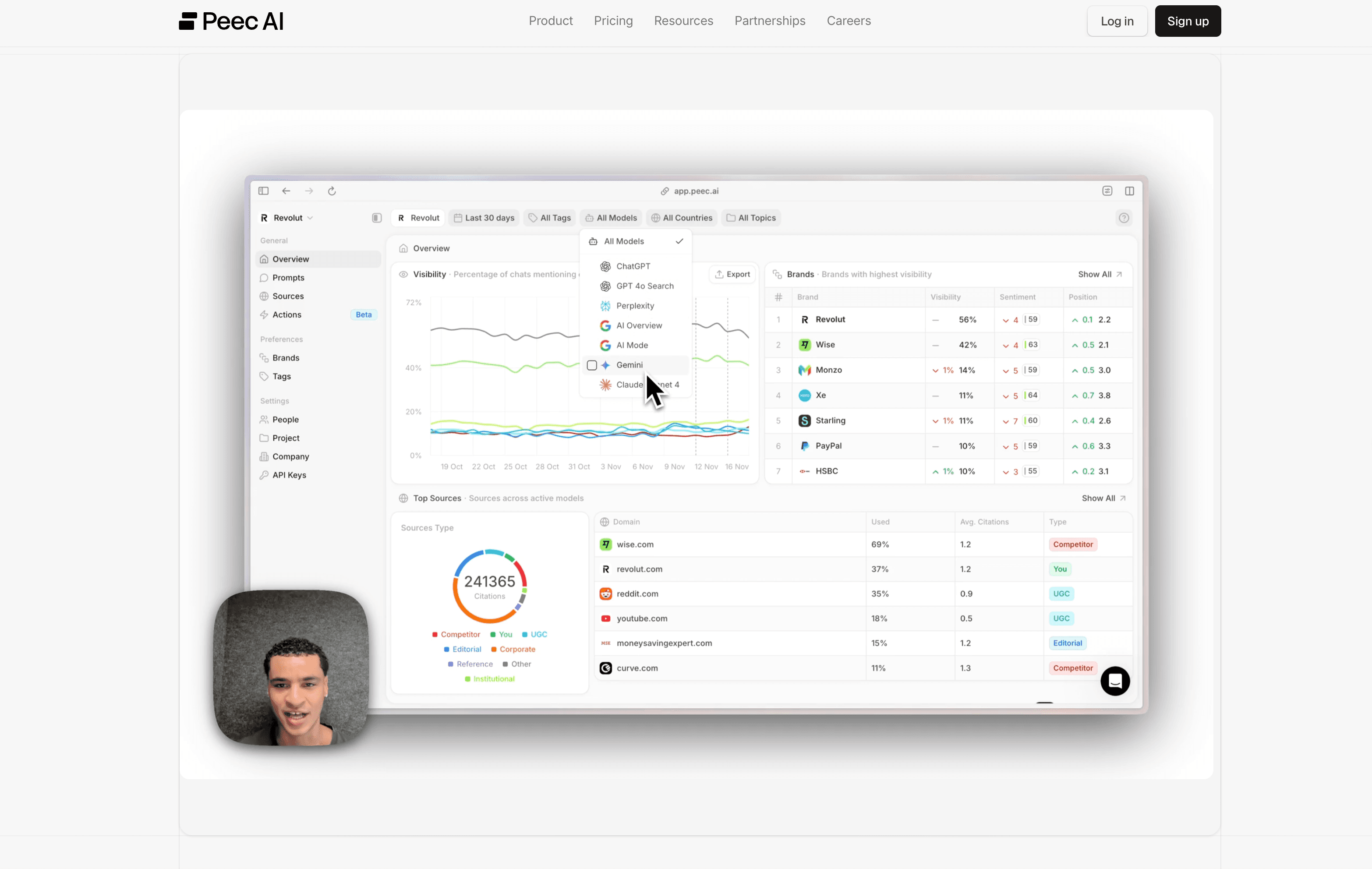Open Prompts in the sidebar
1372x869 pixels.
(x=318, y=278)
